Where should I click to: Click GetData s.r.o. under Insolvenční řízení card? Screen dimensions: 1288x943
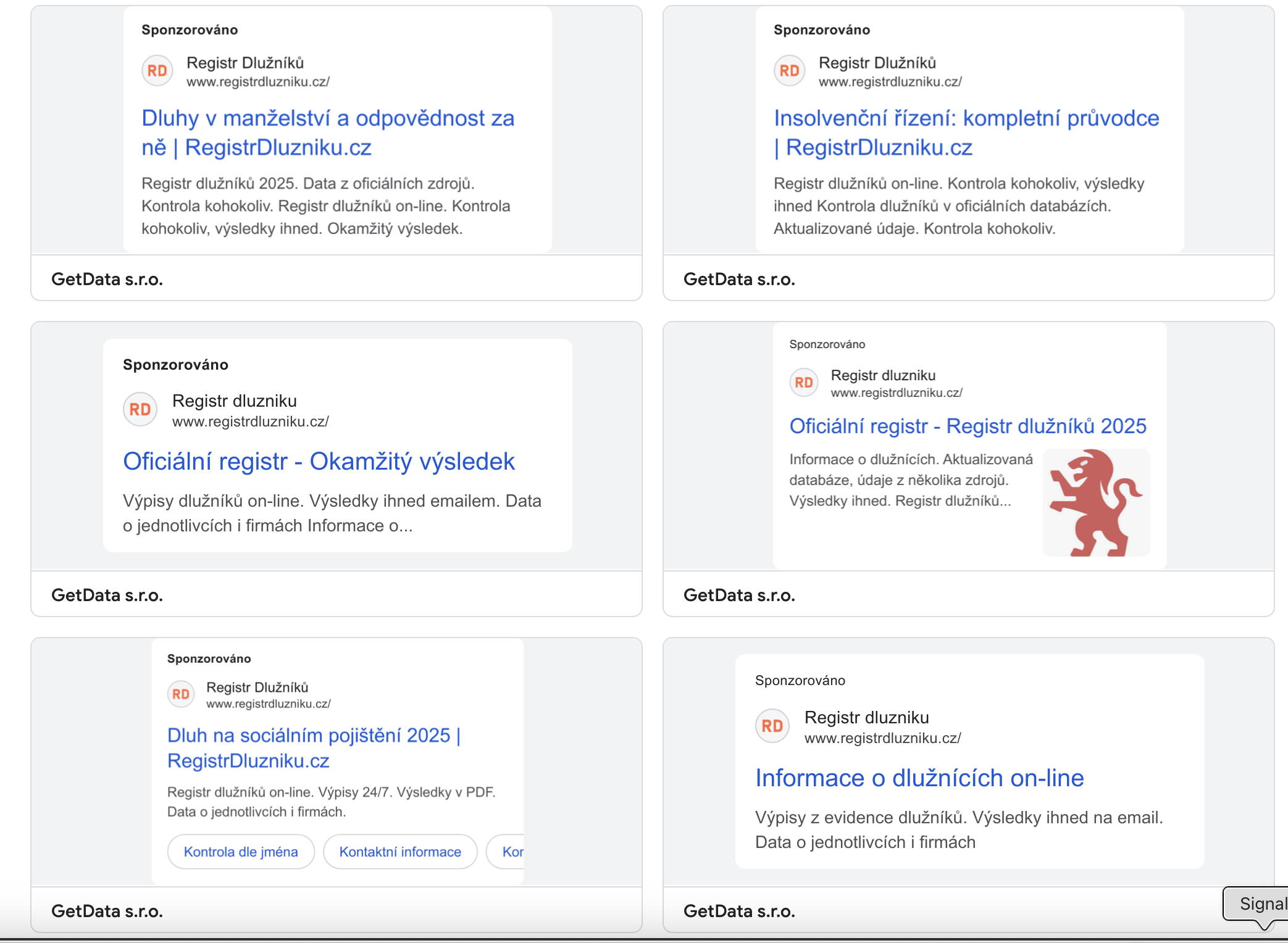coord(739,279)
